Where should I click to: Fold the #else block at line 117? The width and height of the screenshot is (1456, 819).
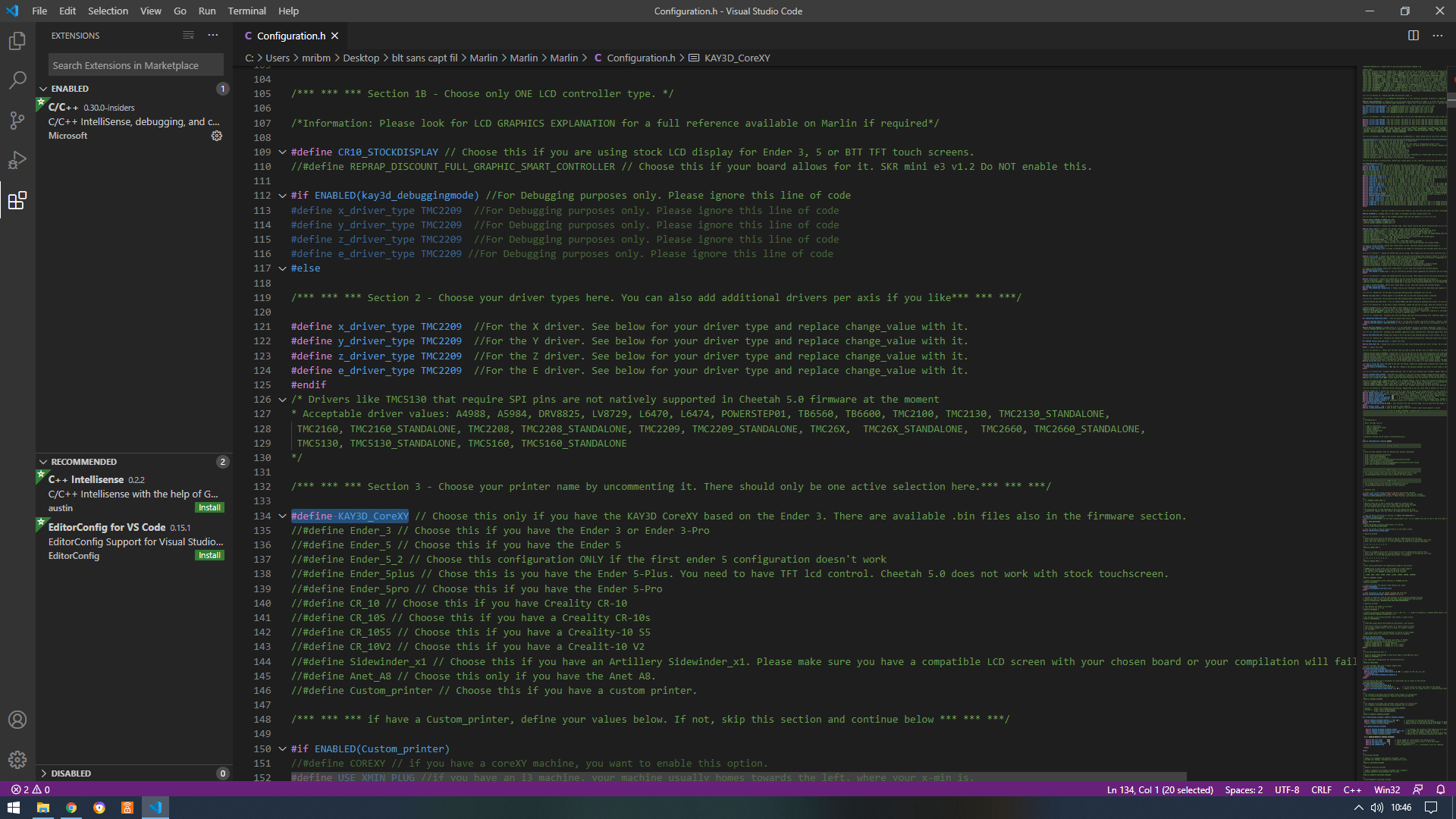[x=283, y=268]
